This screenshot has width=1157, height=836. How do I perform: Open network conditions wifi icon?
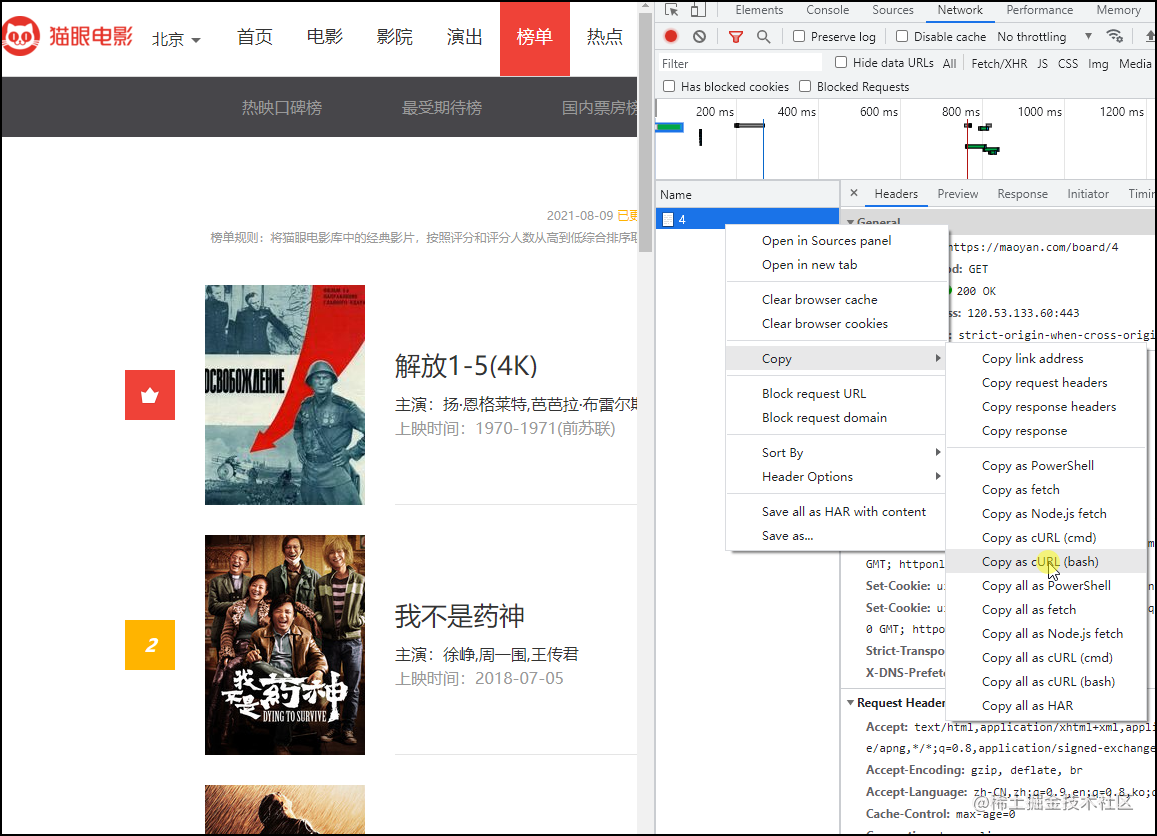coord(1114,36)
